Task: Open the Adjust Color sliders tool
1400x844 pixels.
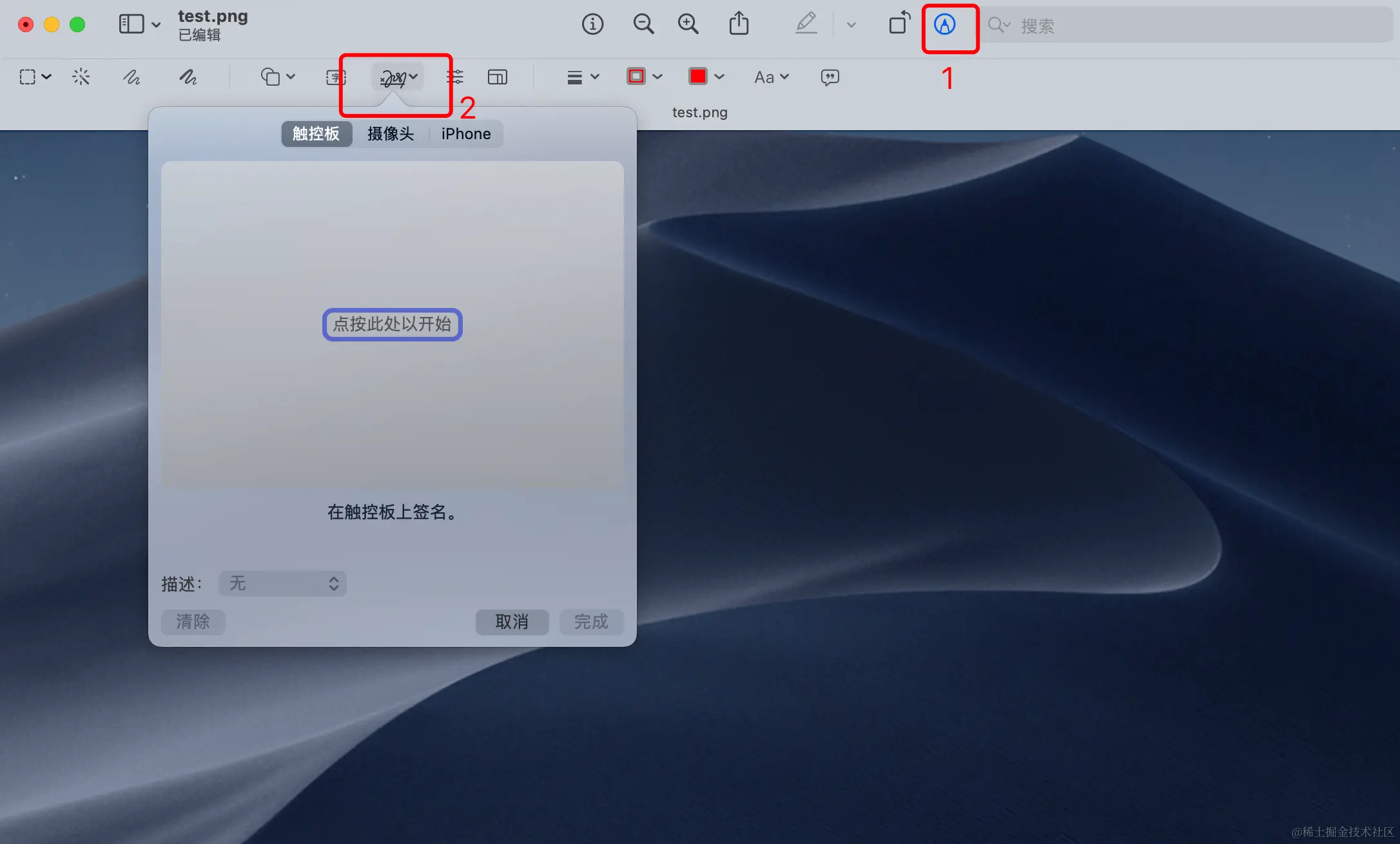Action: tap(456, 77)
